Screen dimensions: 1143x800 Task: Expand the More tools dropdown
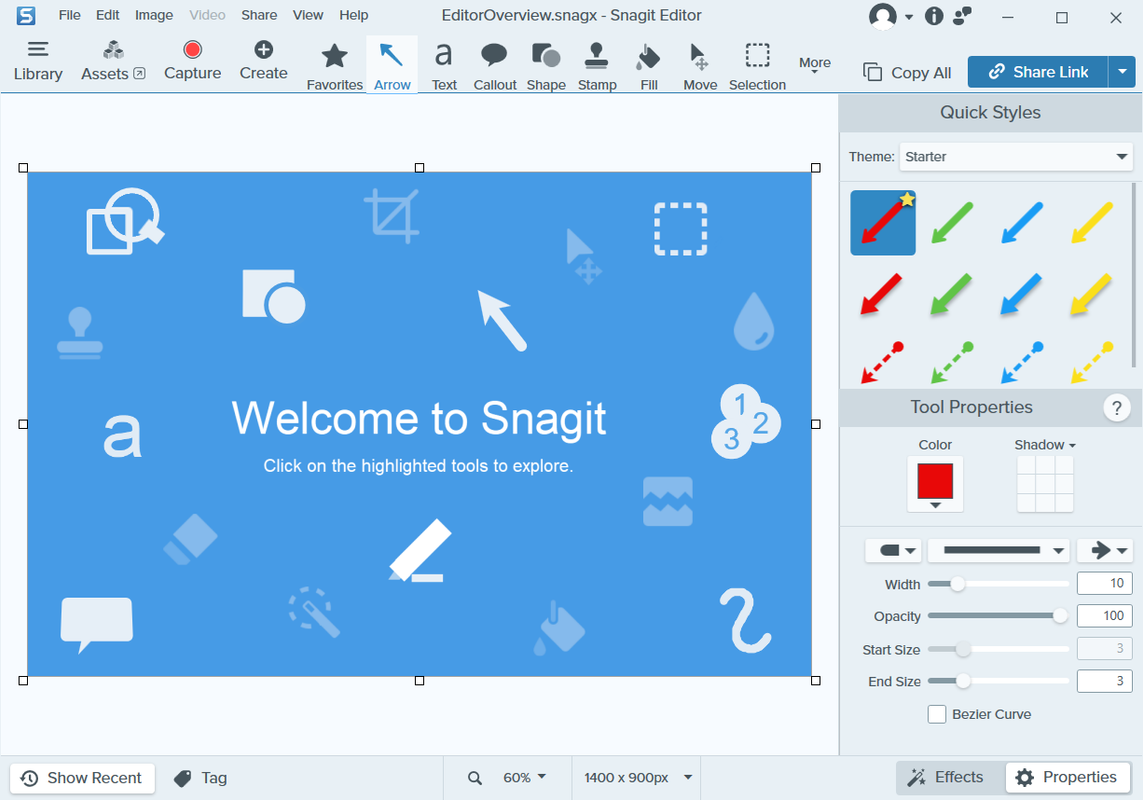[x=814, y=65]
